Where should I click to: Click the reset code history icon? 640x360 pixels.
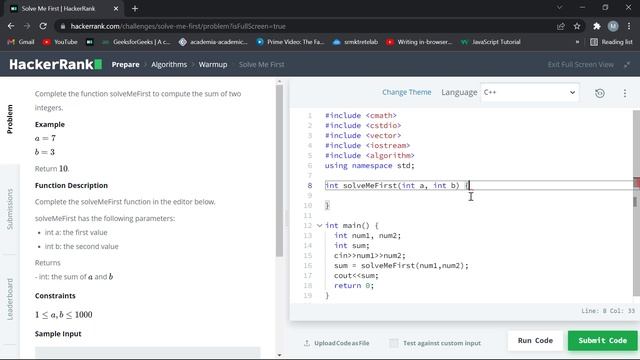coord(600,93)
